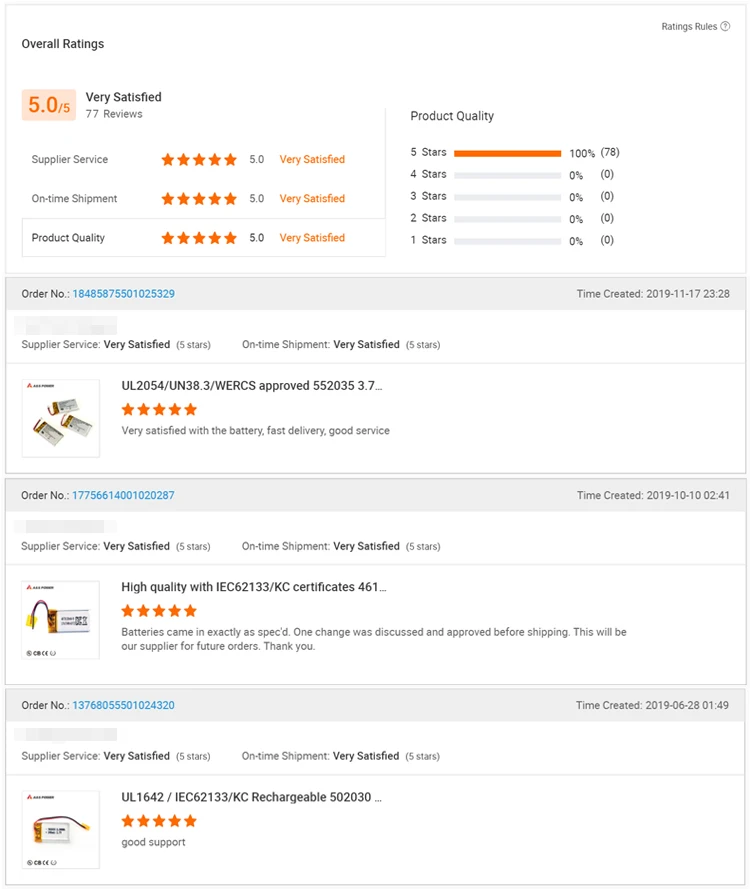Click the 5 Stars orange progress bar

pos(507,153)
